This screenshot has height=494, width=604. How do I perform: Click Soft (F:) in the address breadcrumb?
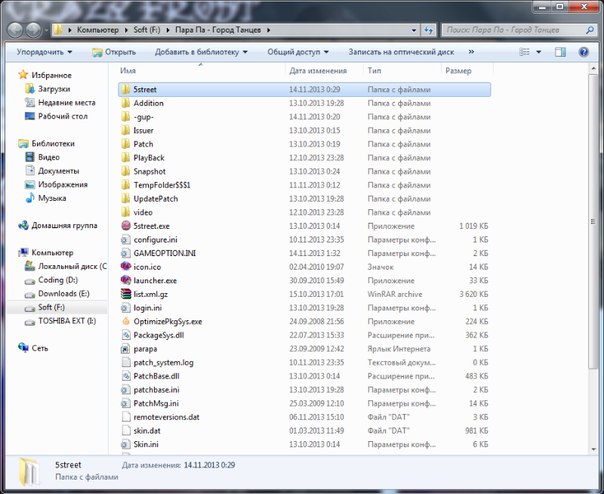[147, 30]
